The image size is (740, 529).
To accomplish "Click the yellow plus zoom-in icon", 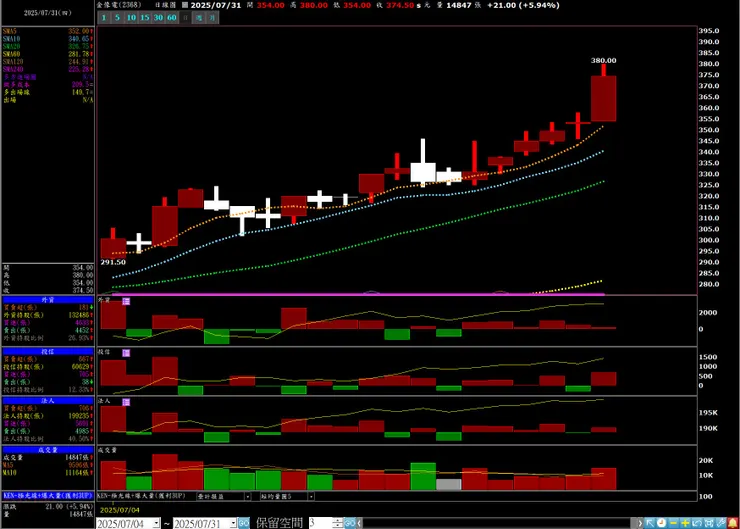I will coord(685,523).
